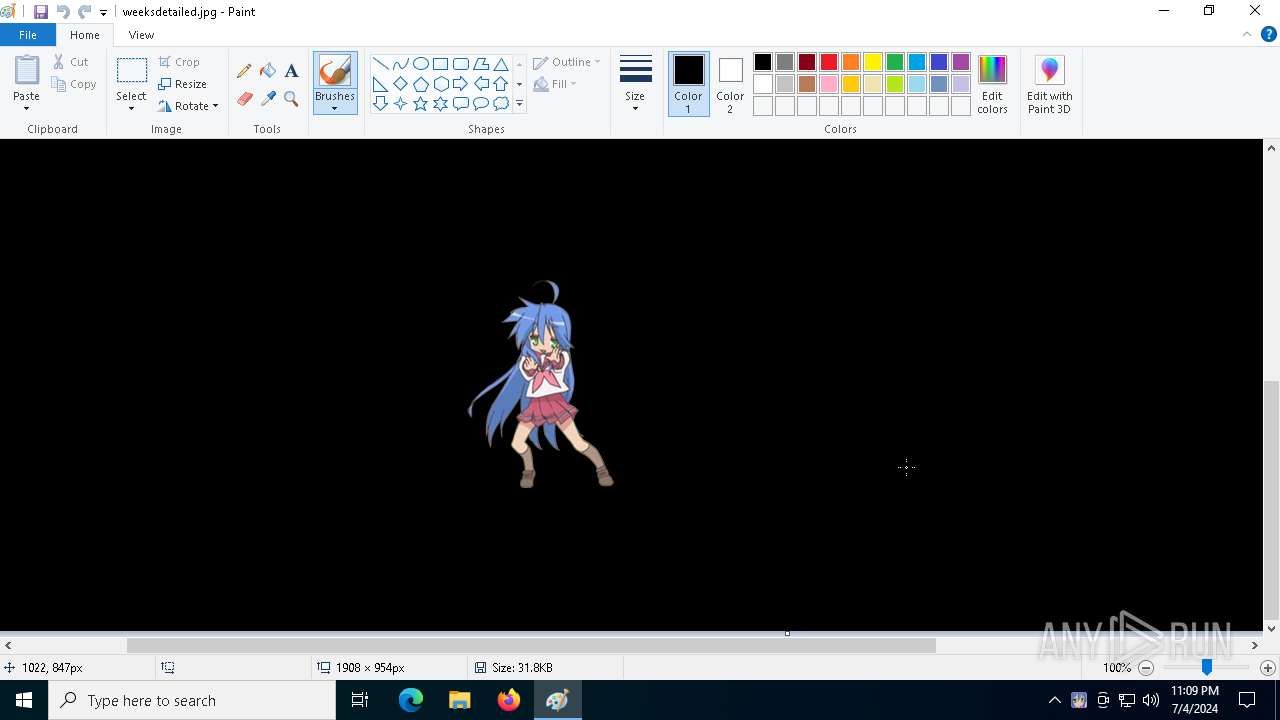Switch to the Home tab
Screen dimensions: 1280x720
tap(85, 35)
